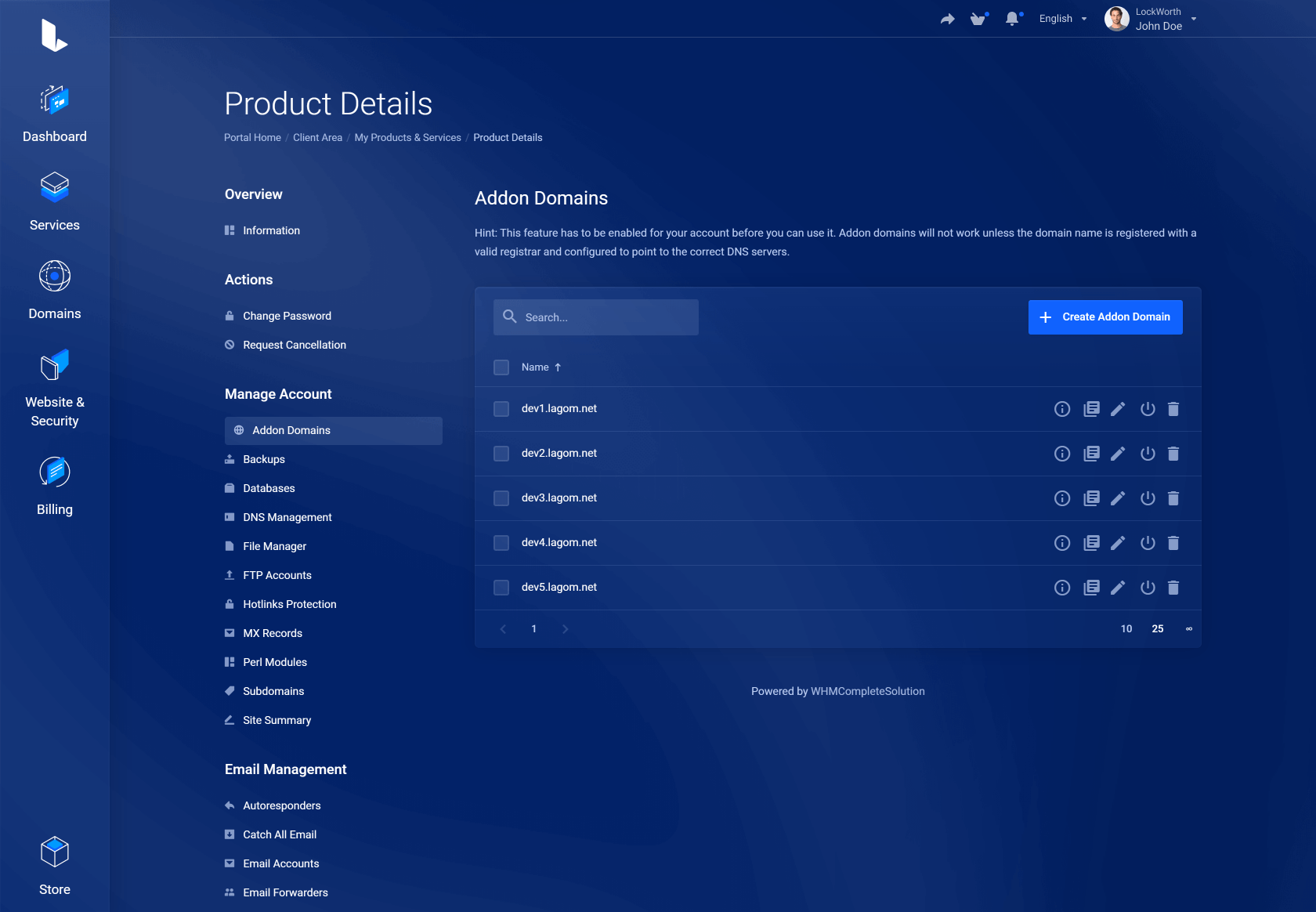This screenshot has width=1316, height=912.
Task: Check the dev1.lagom.net row checkbox
Action: tap(501, 409)
